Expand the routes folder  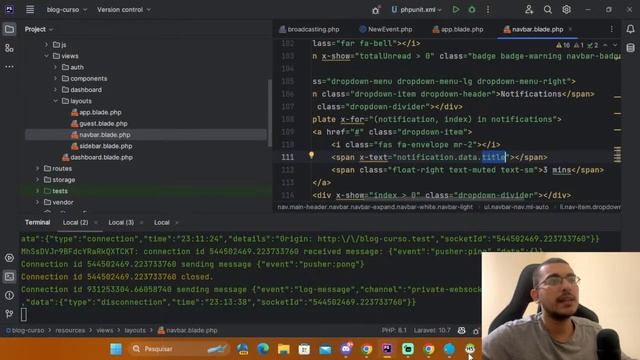click(x=38, y=168)
